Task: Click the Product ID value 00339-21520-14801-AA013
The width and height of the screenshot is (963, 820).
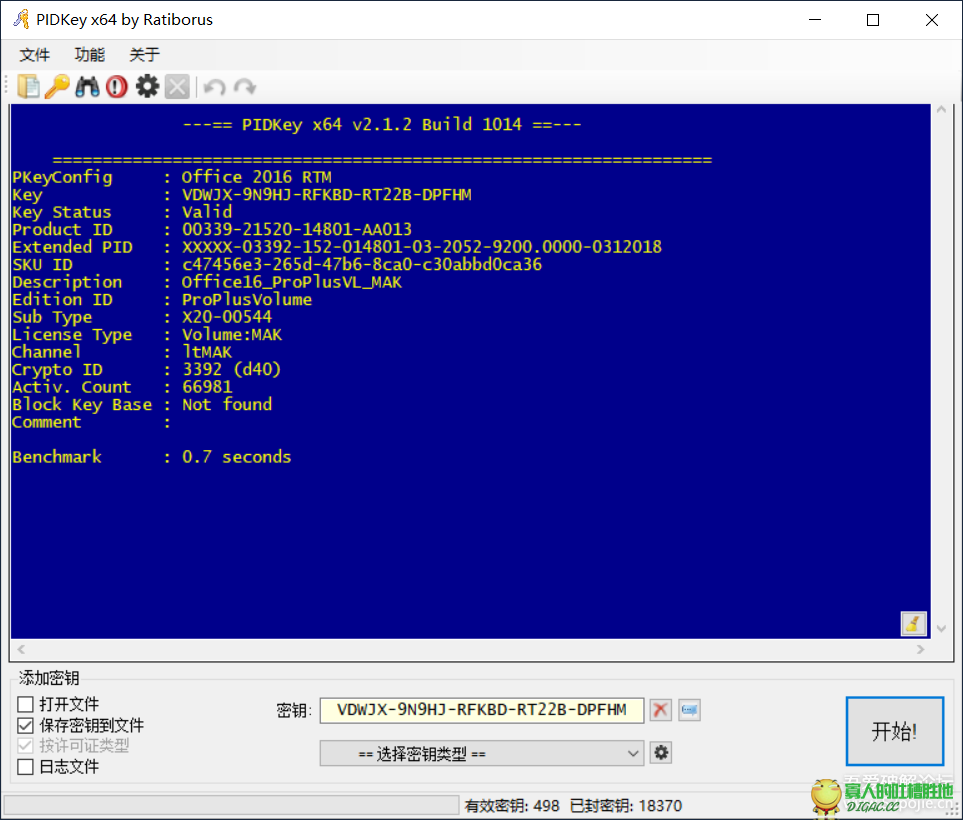Action: coord(297,230)
